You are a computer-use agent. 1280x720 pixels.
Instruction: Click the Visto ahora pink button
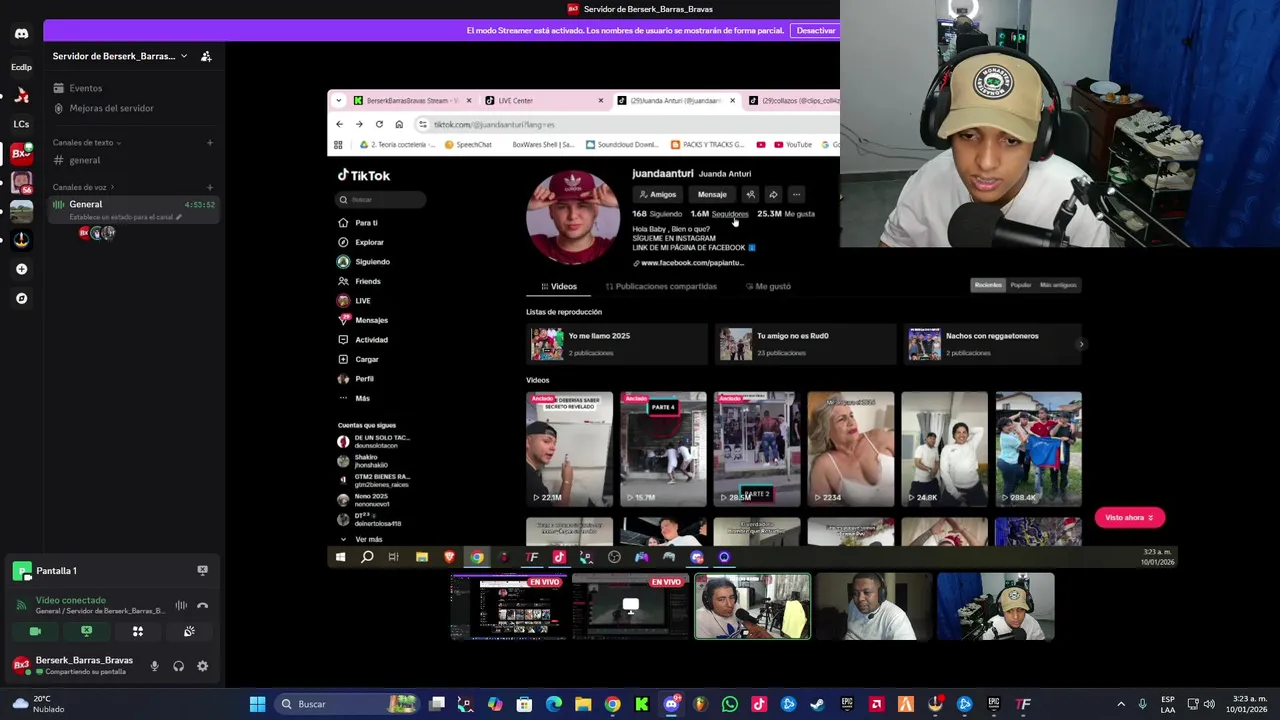click(x=1129, y=517)
